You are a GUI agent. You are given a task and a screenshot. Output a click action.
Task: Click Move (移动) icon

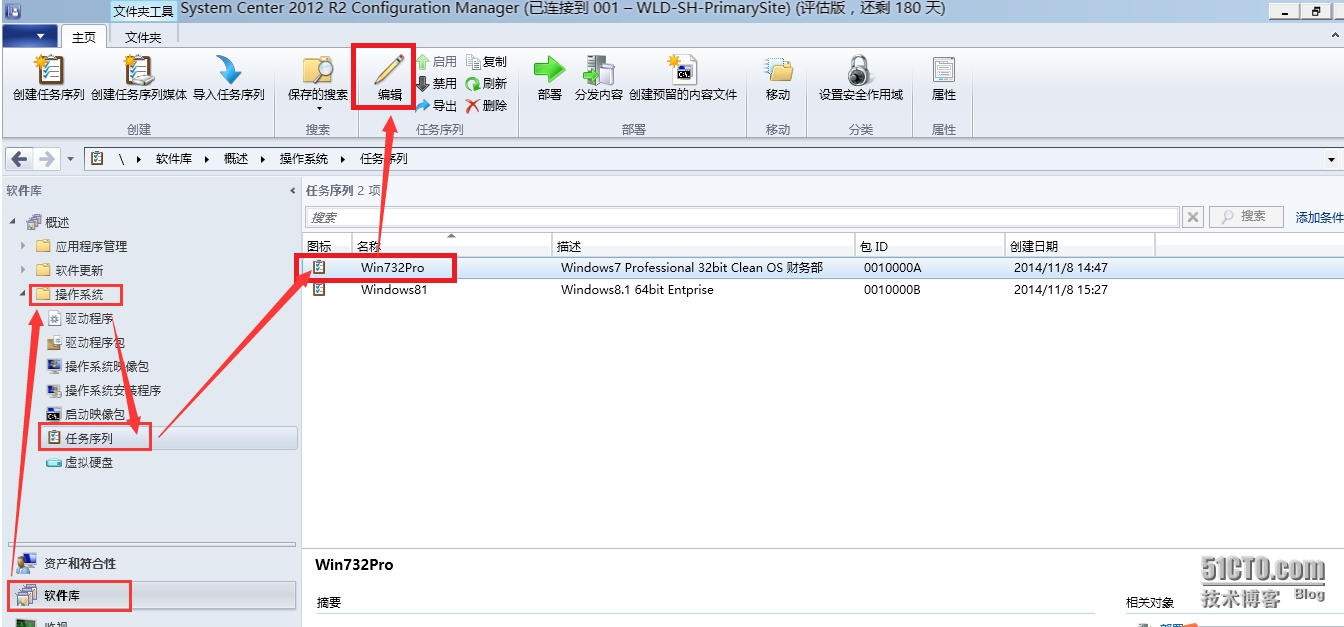coord(778,69)
